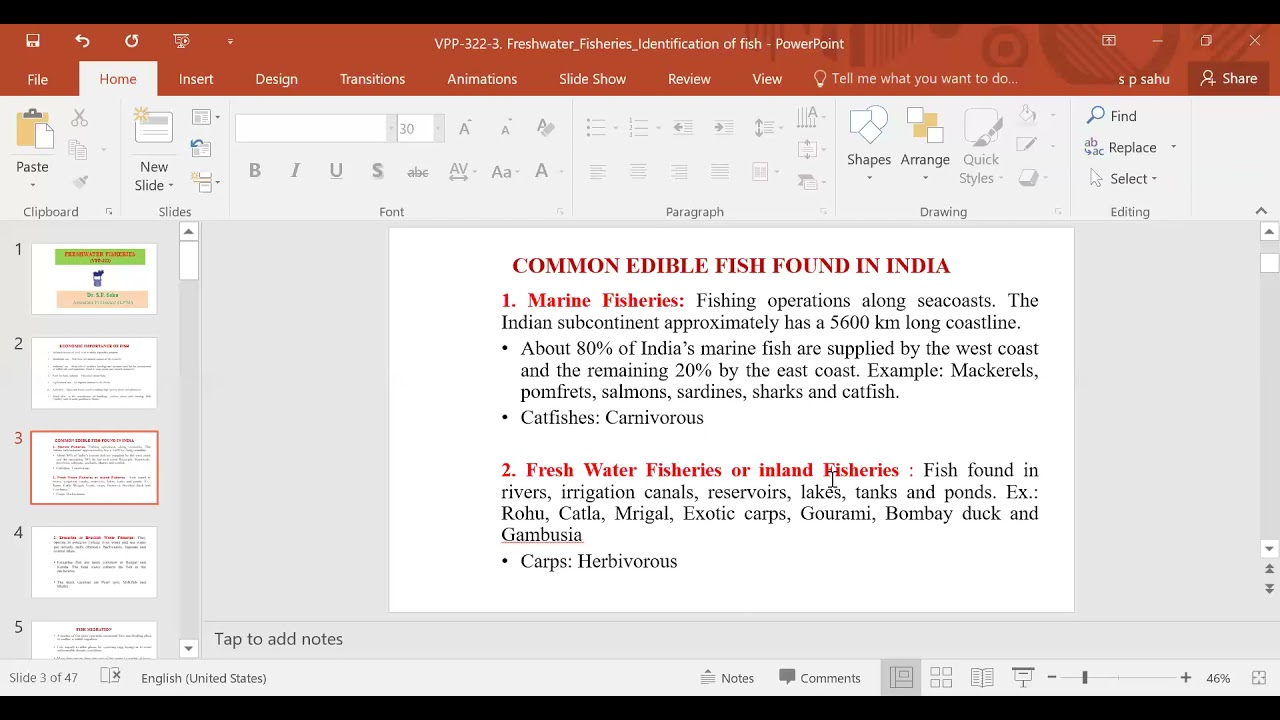Image resolution: width=1280 pixels, height=720 pixels.
Task: Center the paragraph text
Action: 638,172
